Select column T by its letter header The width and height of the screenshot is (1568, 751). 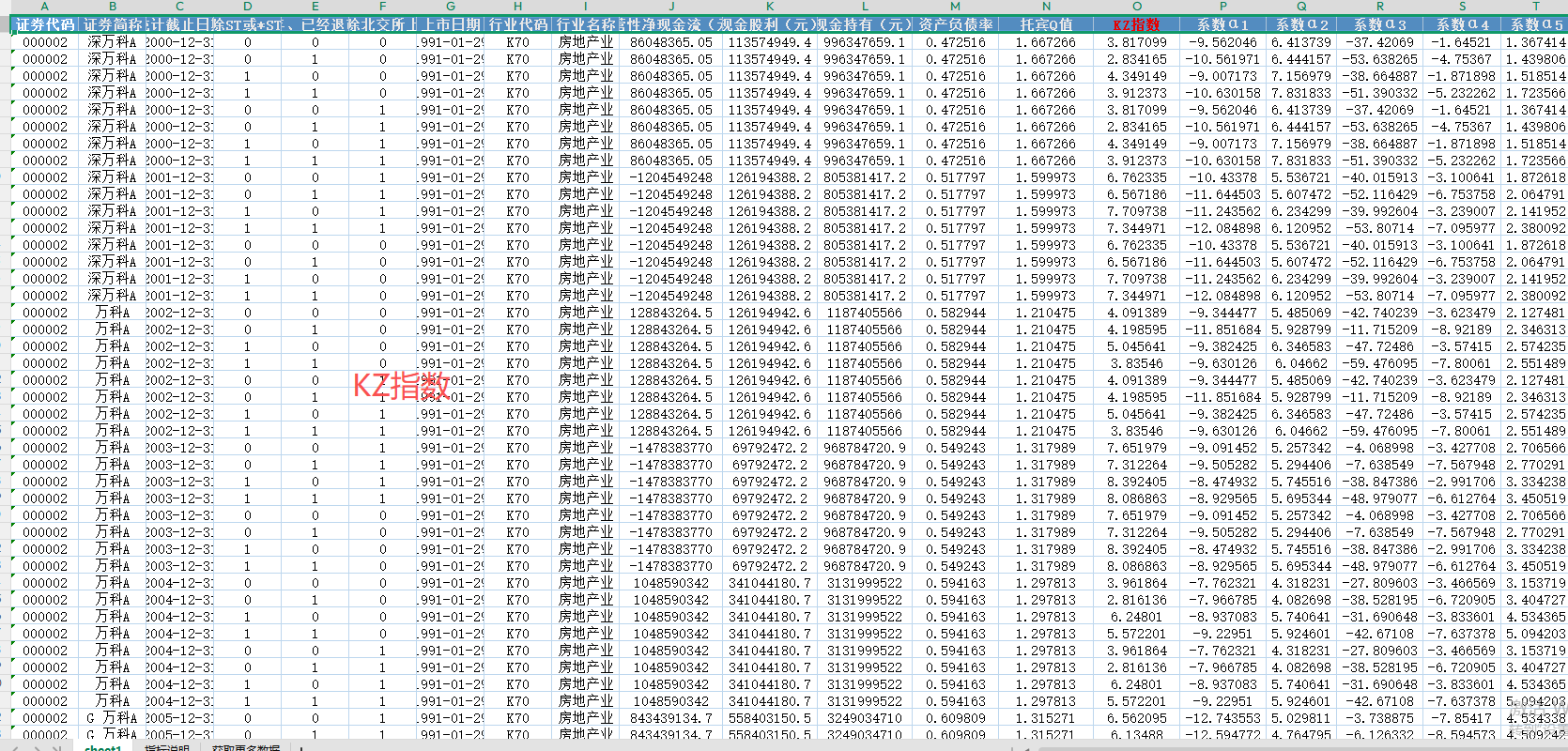[1535, 7]
